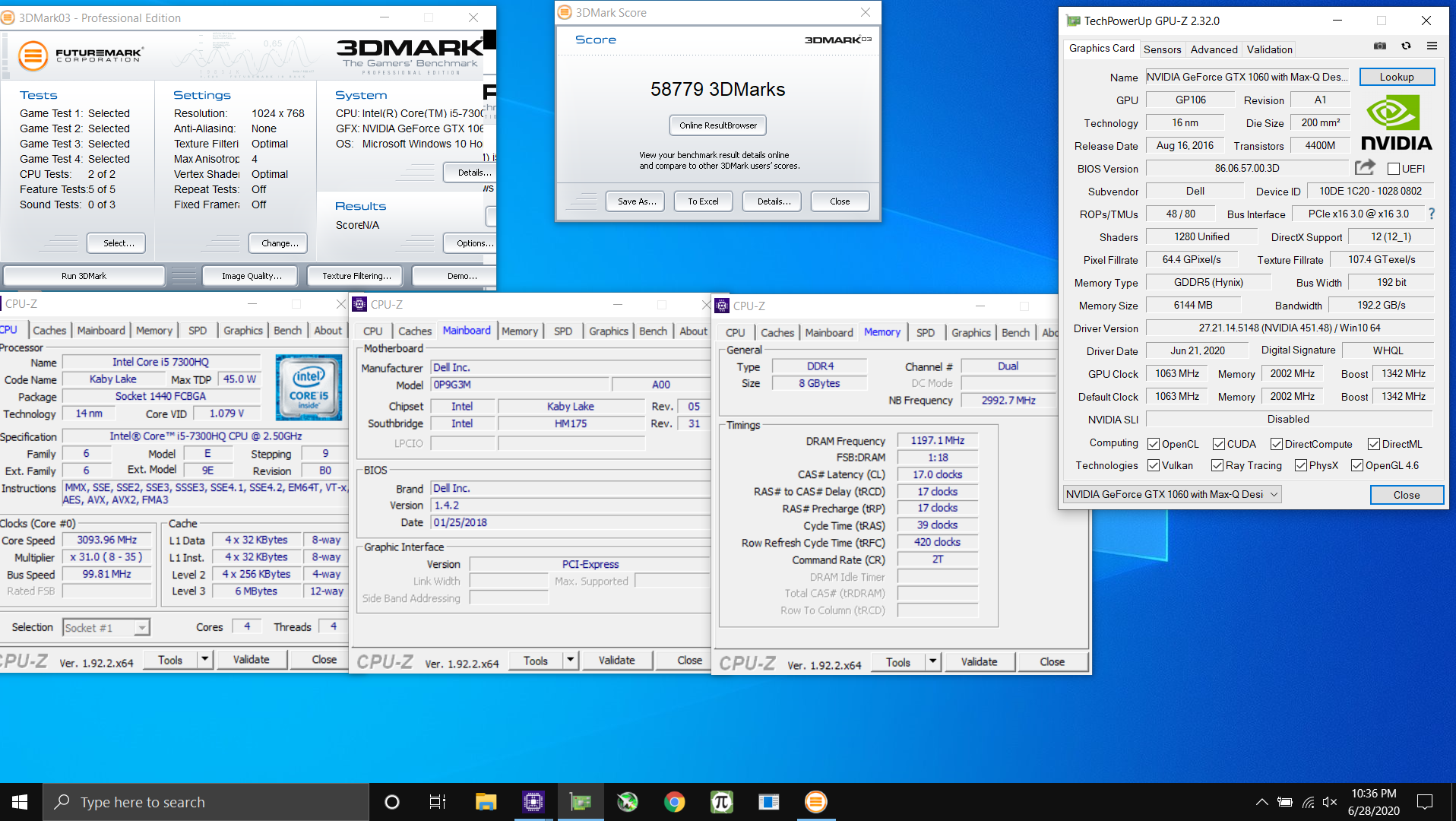Open SPD tab in Mainboard CPU-Z window
Screen dimensions: 1456x821
pos(563,331)
